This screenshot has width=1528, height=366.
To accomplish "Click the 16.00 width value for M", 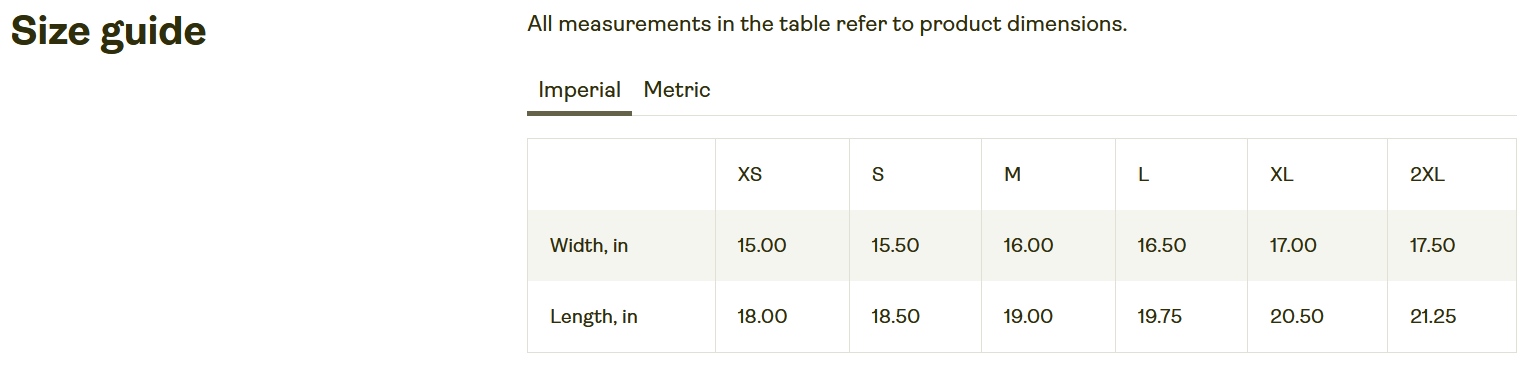I will click(1029, 245).
